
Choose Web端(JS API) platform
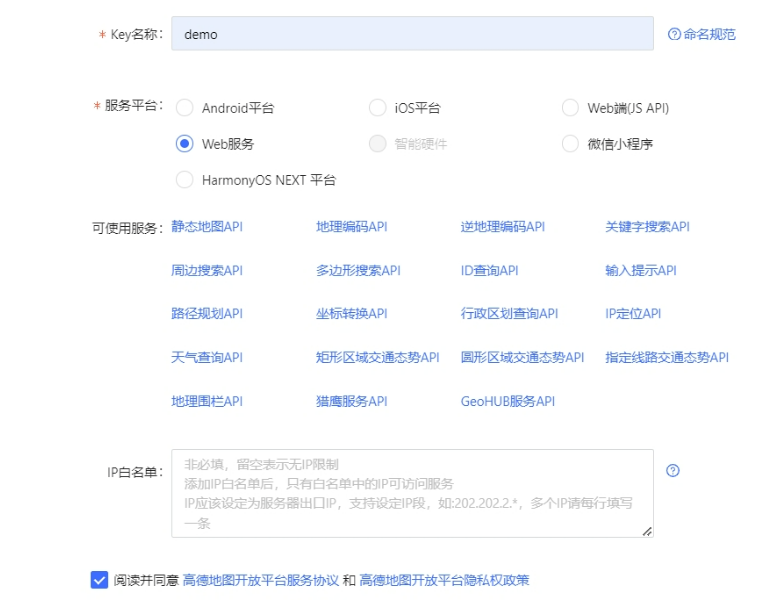[x=570, y=108]
